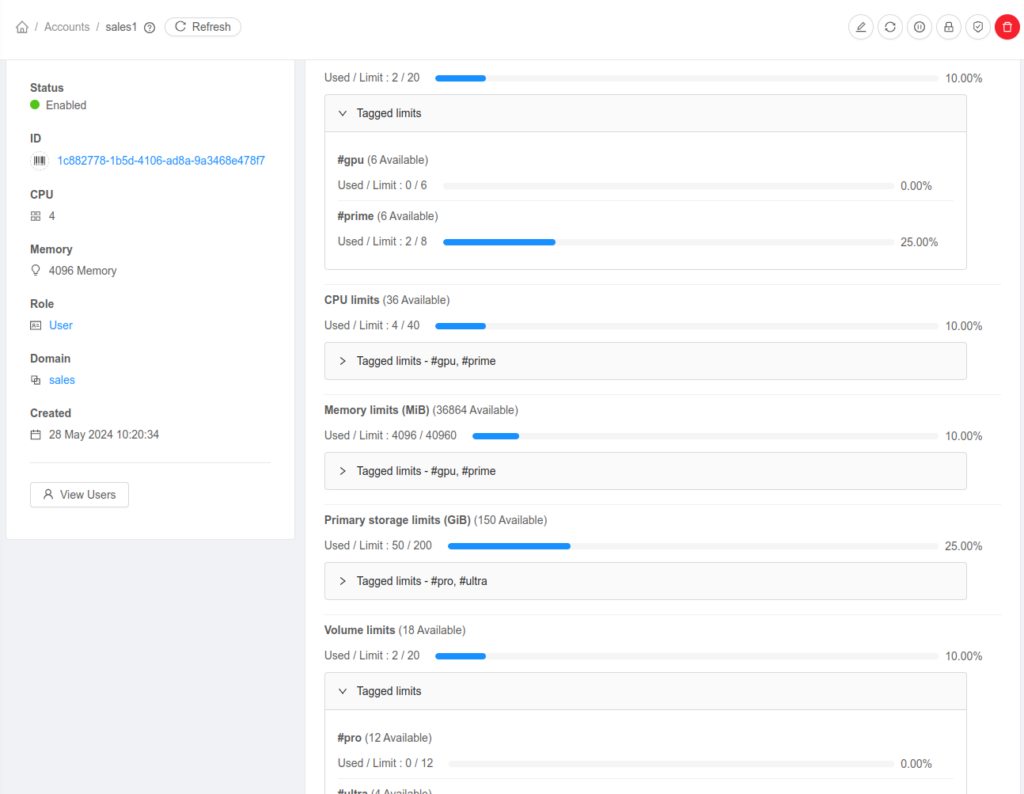Click the edit account pencil icon
The height and width of the screenshot is (794, 1024).
click(861, 27)
